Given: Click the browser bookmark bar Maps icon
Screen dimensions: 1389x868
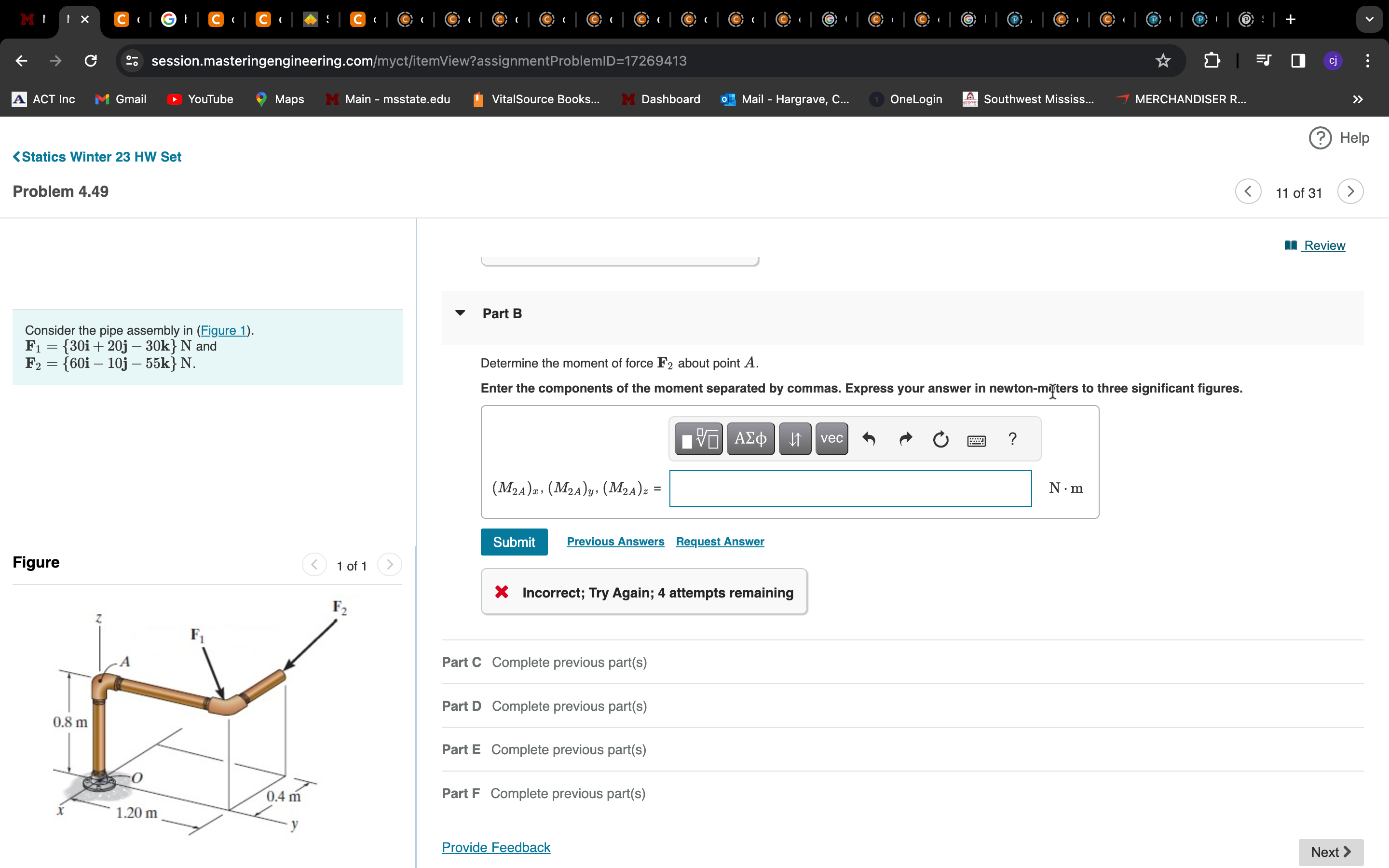Looking at the screenshot, I should pyautogui.click(x=262, y=99).
